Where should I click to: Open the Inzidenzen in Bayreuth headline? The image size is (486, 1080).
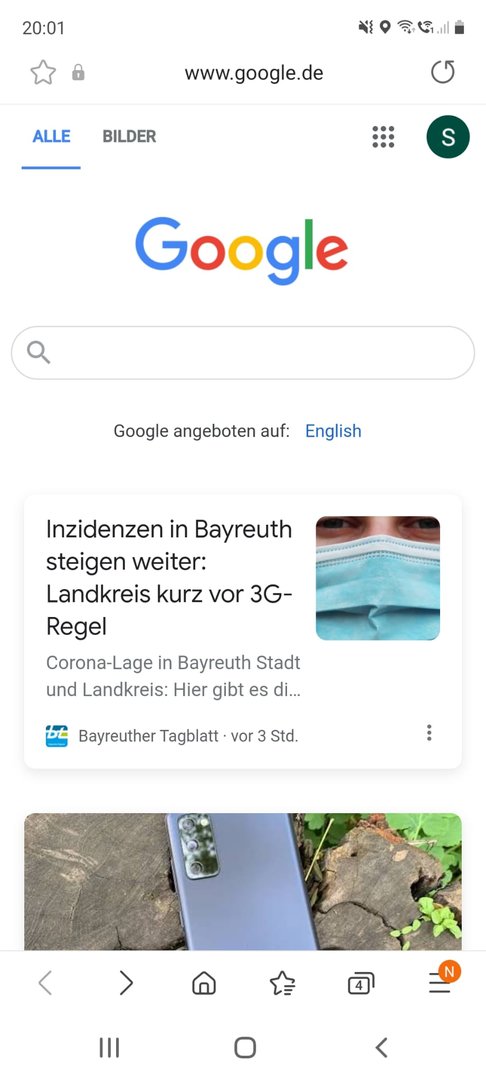click(169, 578)
